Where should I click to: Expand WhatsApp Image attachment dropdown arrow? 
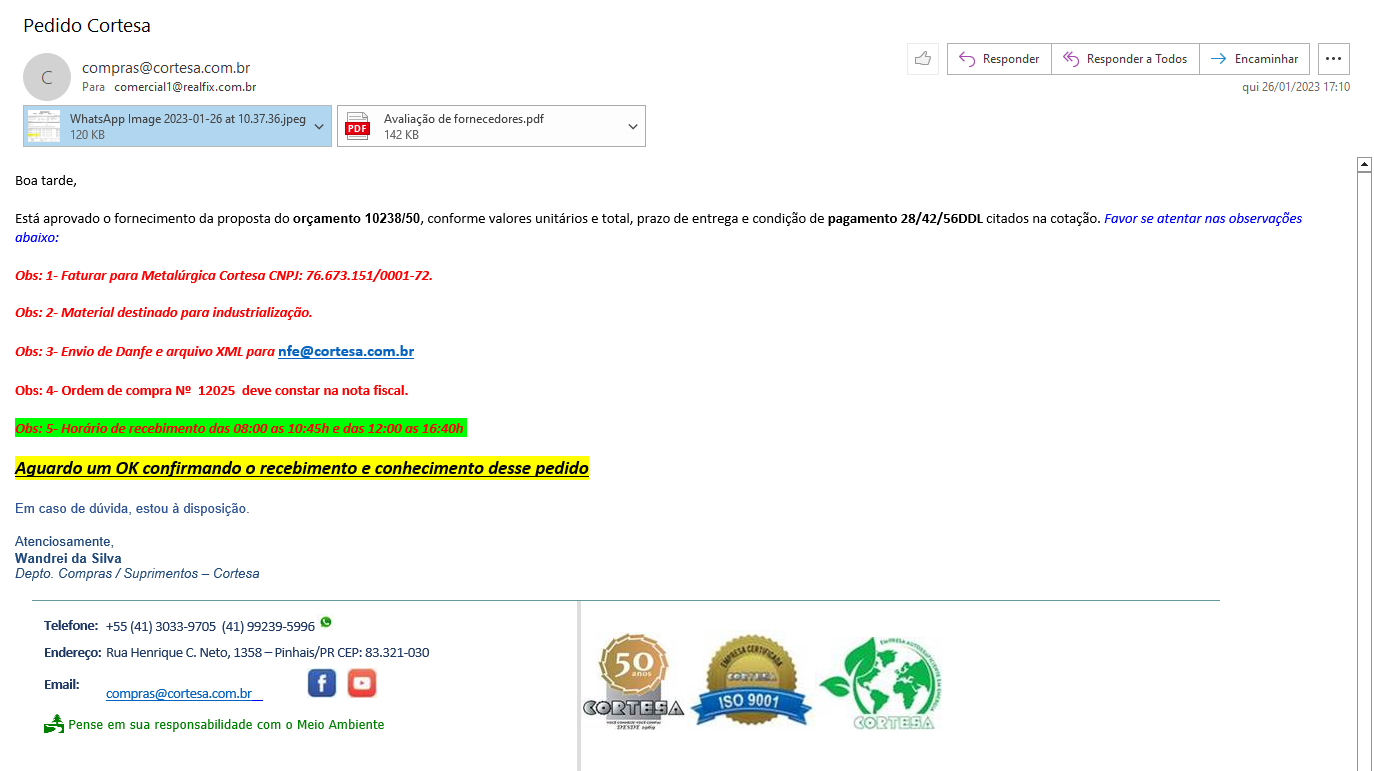(x=319, y=126)
